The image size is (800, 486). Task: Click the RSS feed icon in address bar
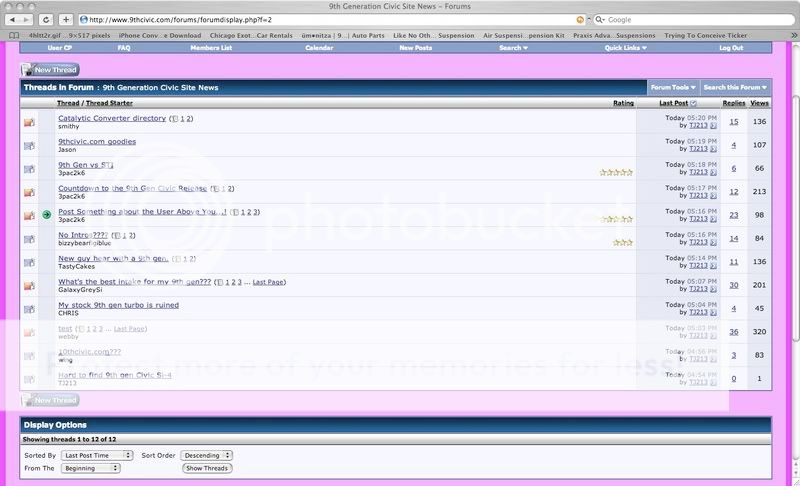click(581, 19)
